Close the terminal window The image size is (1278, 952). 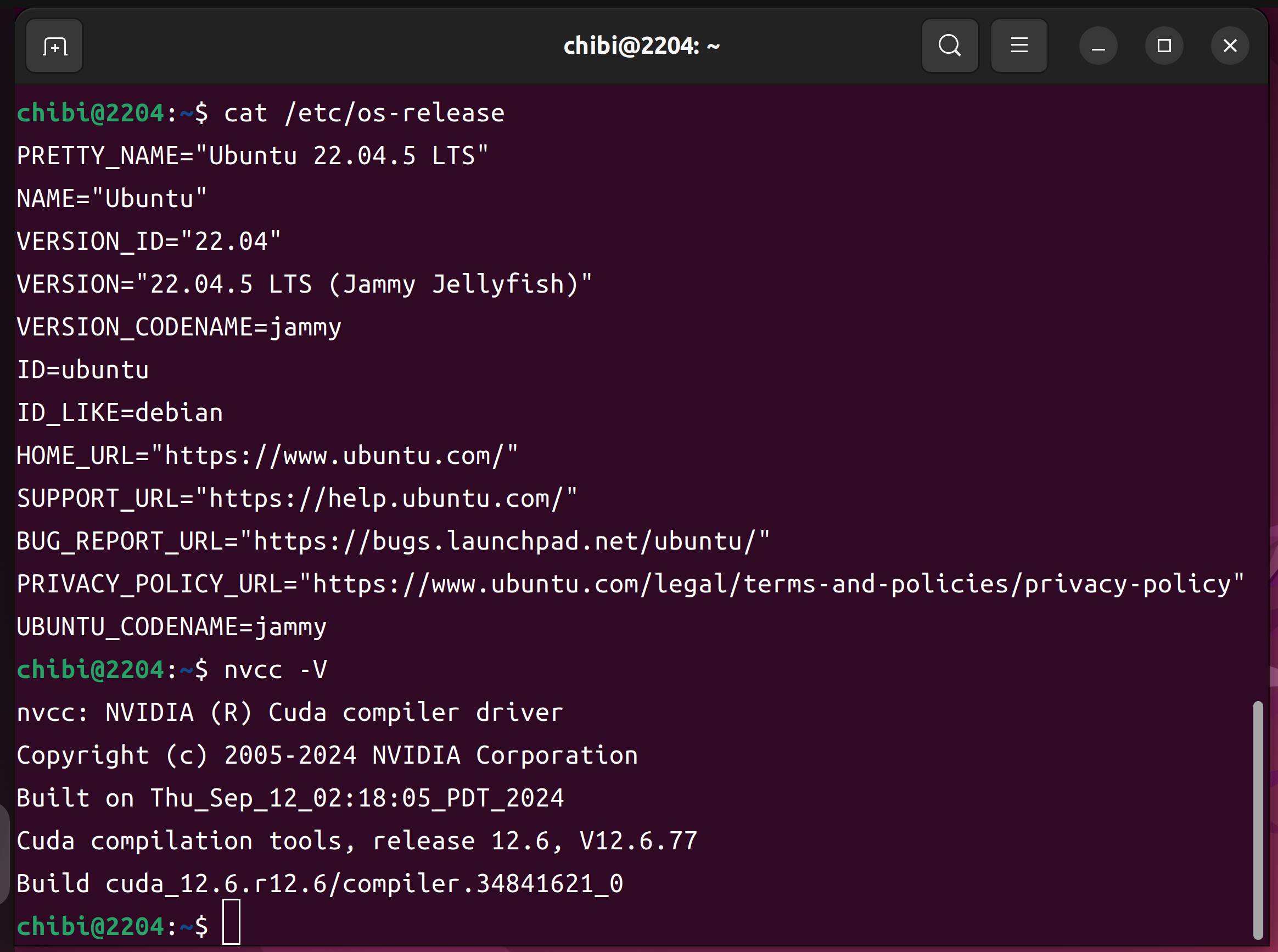(1230, 46)
